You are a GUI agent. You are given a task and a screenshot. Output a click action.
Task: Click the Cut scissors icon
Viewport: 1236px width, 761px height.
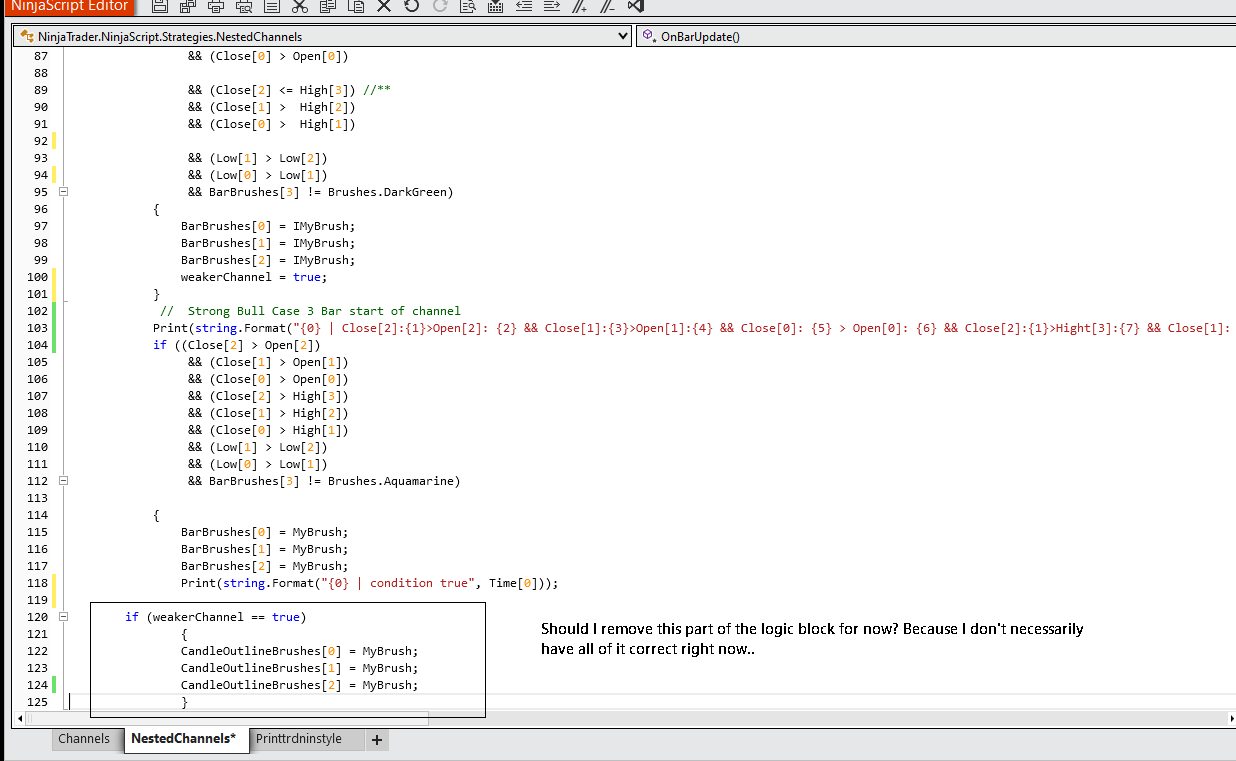coord(300,6)
